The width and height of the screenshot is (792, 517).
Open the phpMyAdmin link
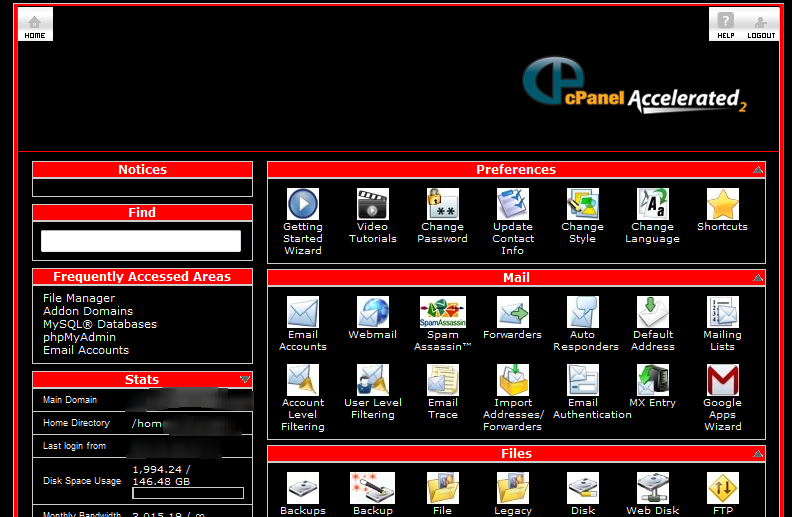(x=79, y=337)
